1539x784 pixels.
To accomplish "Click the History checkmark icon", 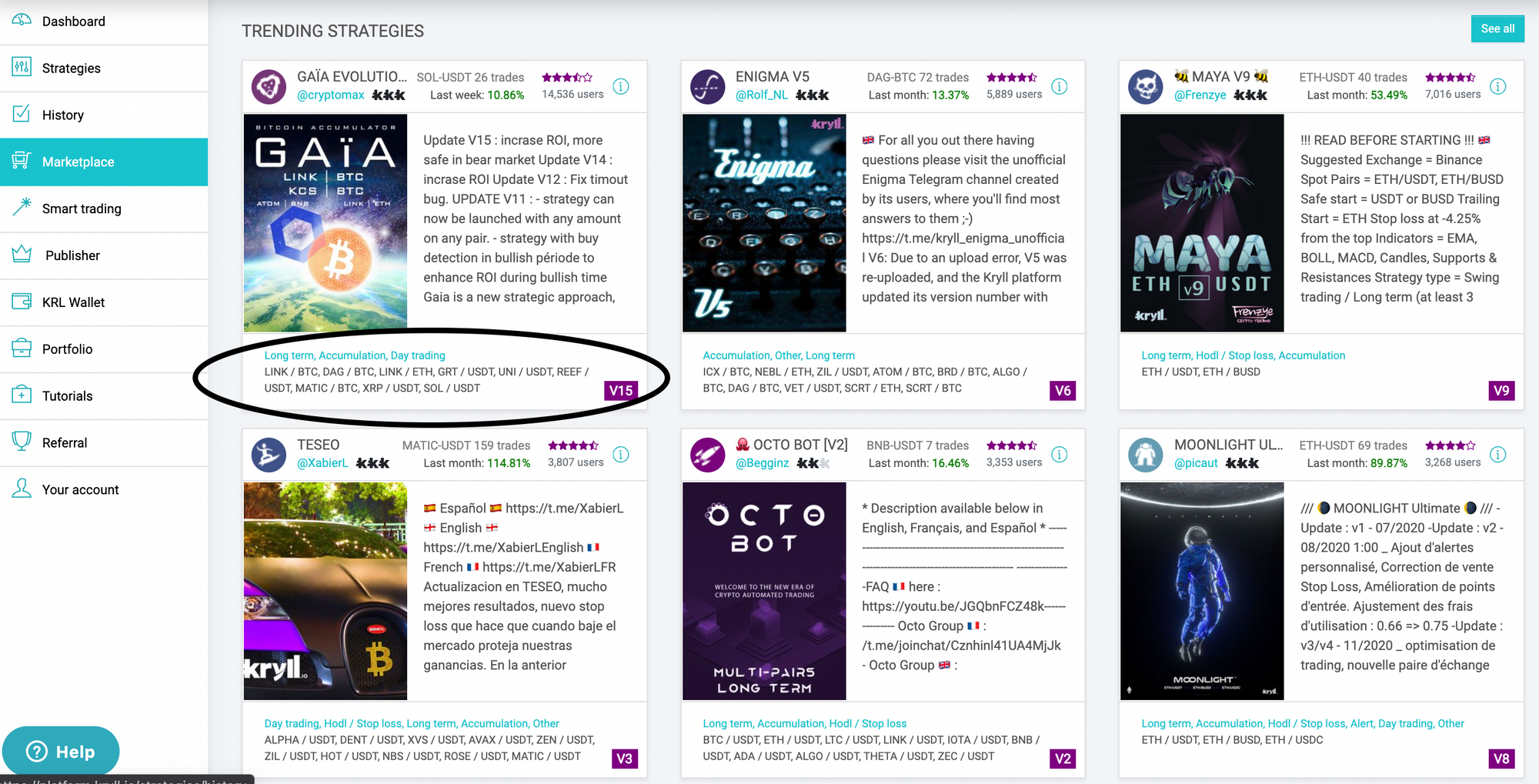I will [22, 114].
